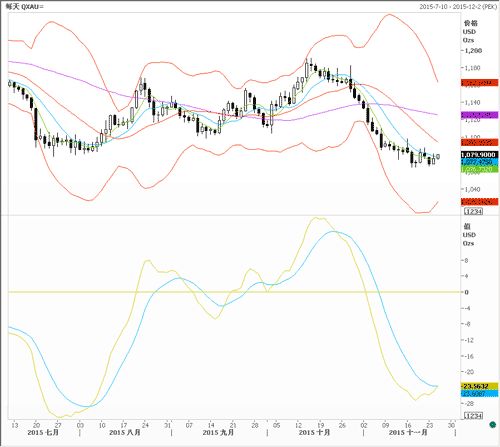Image resolution: width=500 pixels, height=447 pixels.
Task: Click the blue tag under -23.5632
Action: point(480,394)
